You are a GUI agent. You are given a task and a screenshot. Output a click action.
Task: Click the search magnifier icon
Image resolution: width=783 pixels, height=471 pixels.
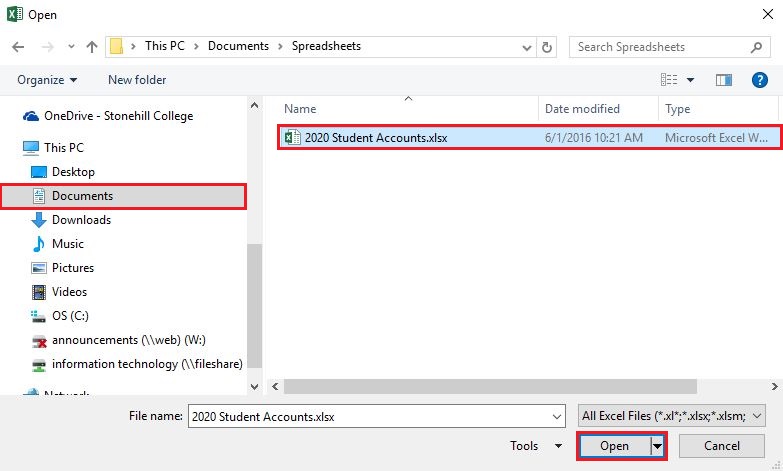756,47
